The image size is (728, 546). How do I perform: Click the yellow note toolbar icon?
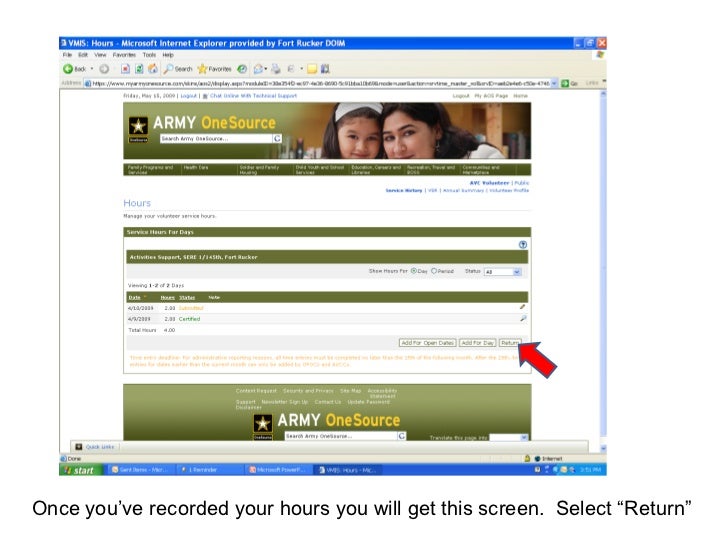pyautogui.click(x=312, y=69)
